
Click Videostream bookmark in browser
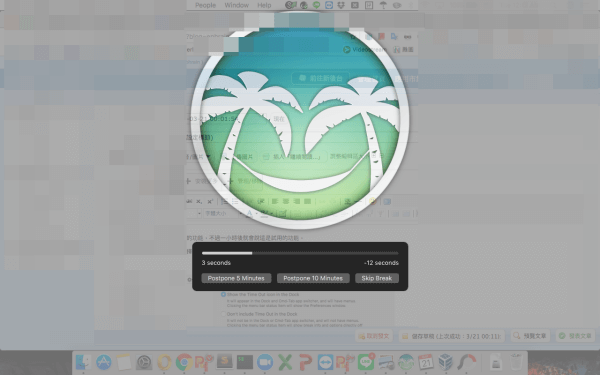coord(365,49)
